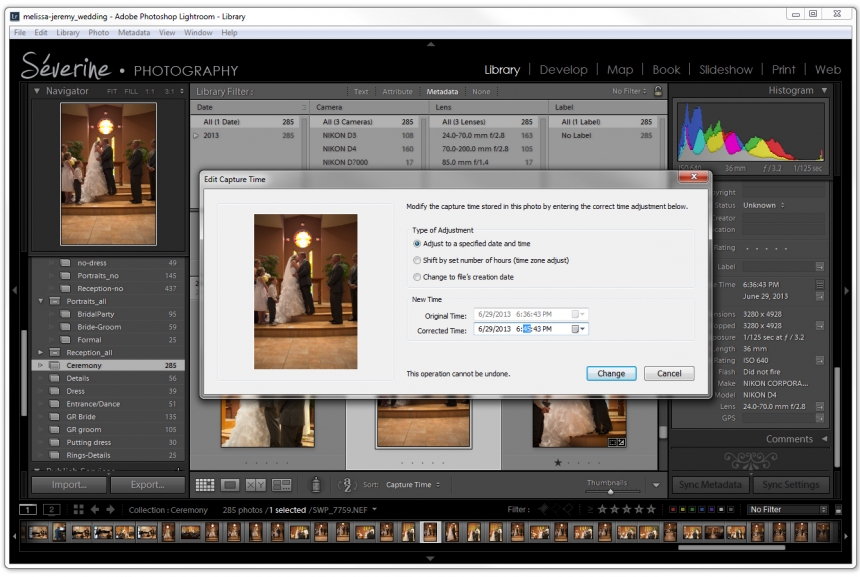Switch to the Develop module

[564, 70]
